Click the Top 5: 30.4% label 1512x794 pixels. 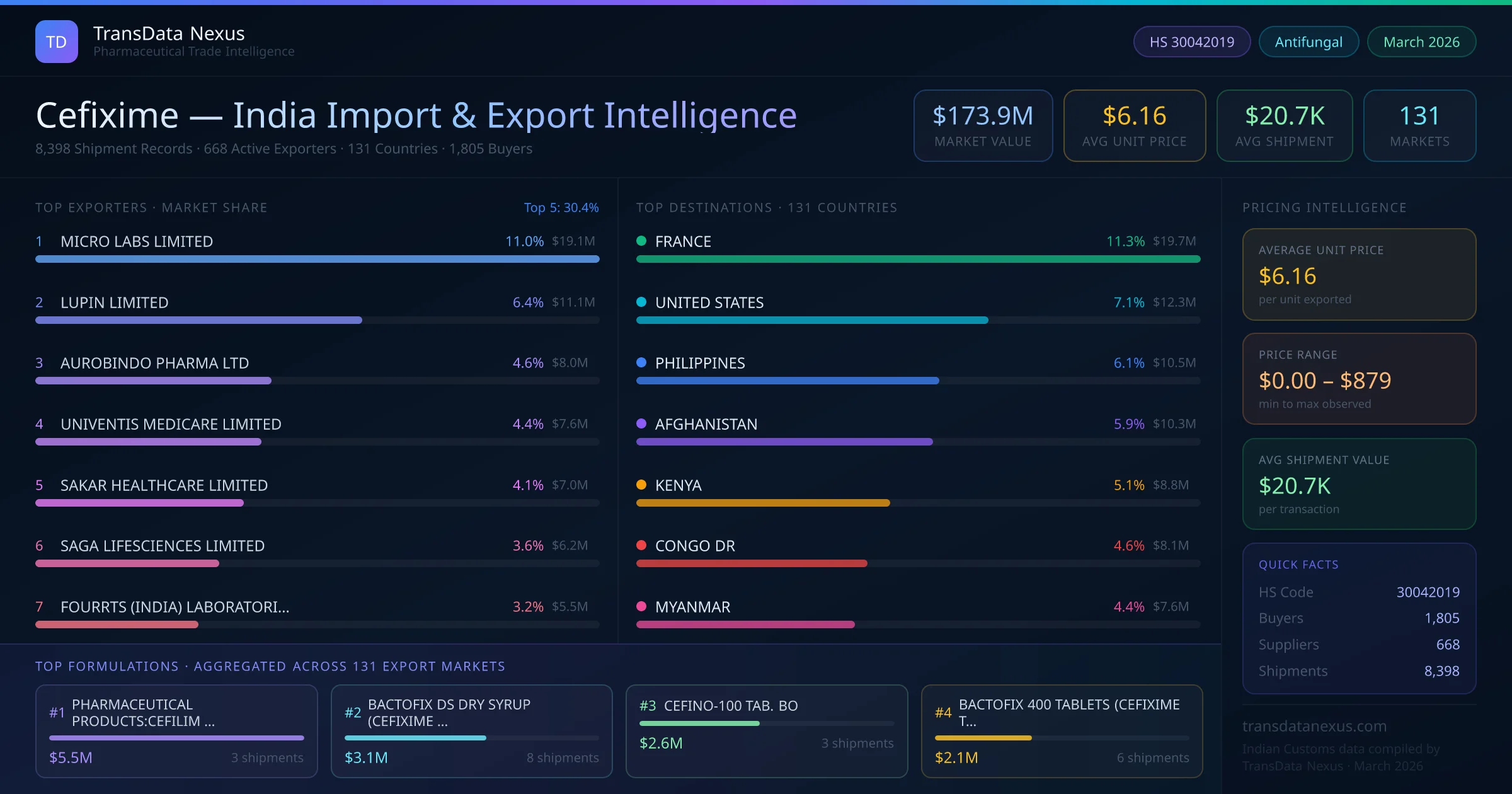pos(561,207)
